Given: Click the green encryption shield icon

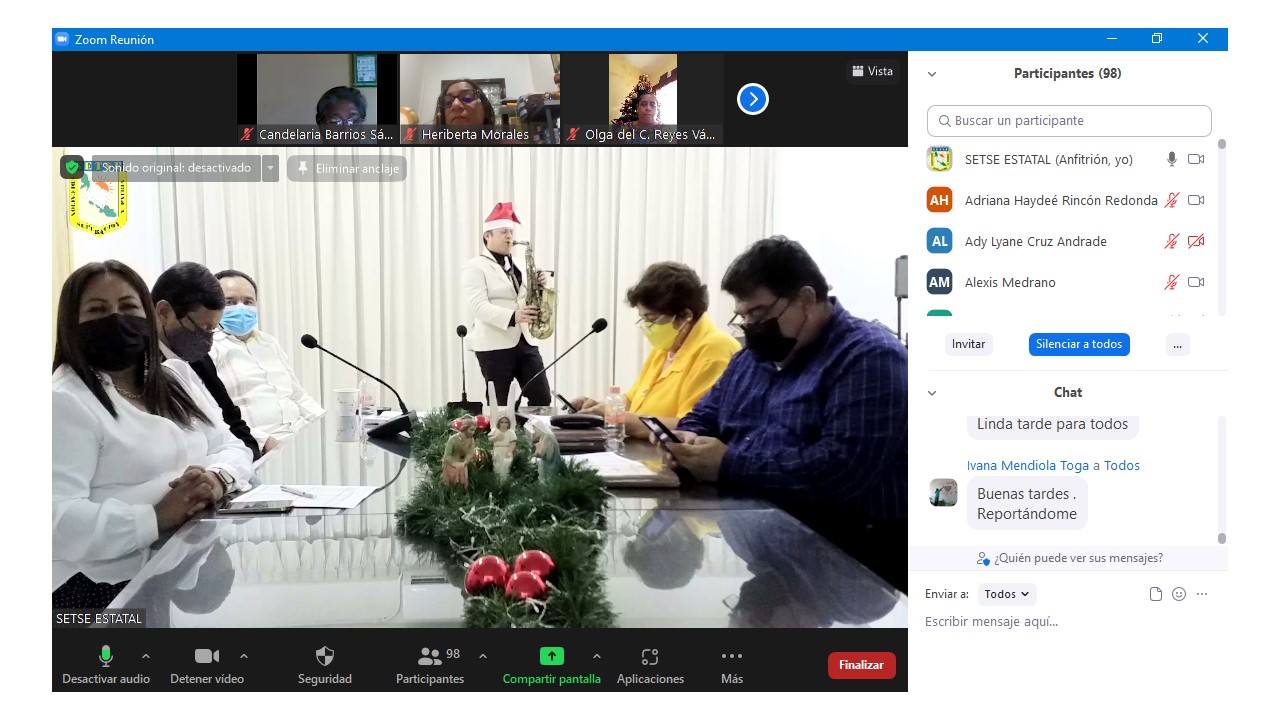Looking at the screenshot, I should tap(72, 167).
